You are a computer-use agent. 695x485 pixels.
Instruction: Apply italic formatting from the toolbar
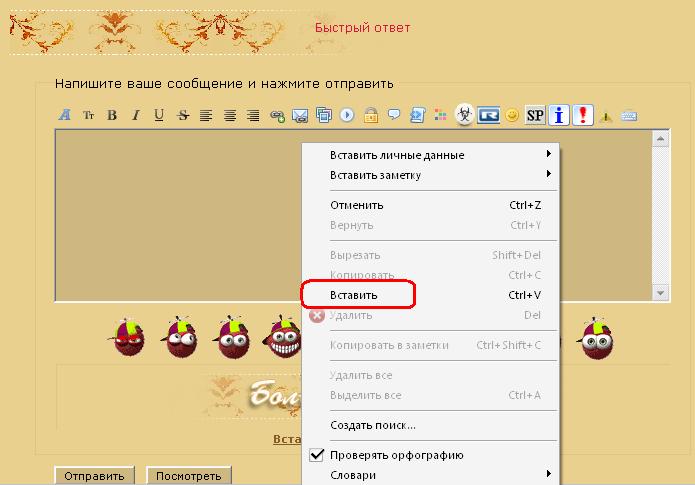coord(136,115)
